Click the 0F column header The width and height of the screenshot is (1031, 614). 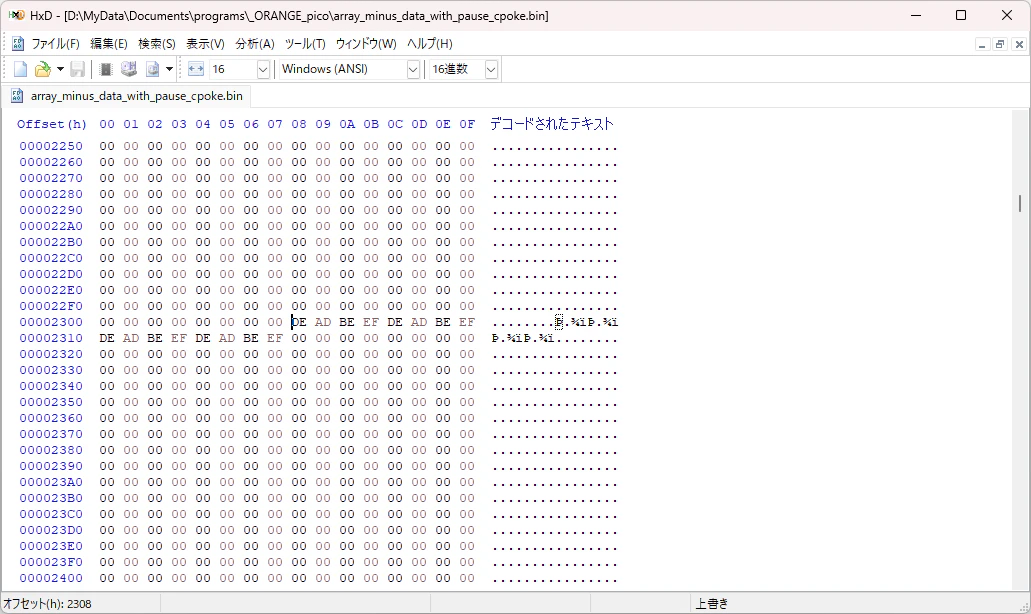coord(467,124)
